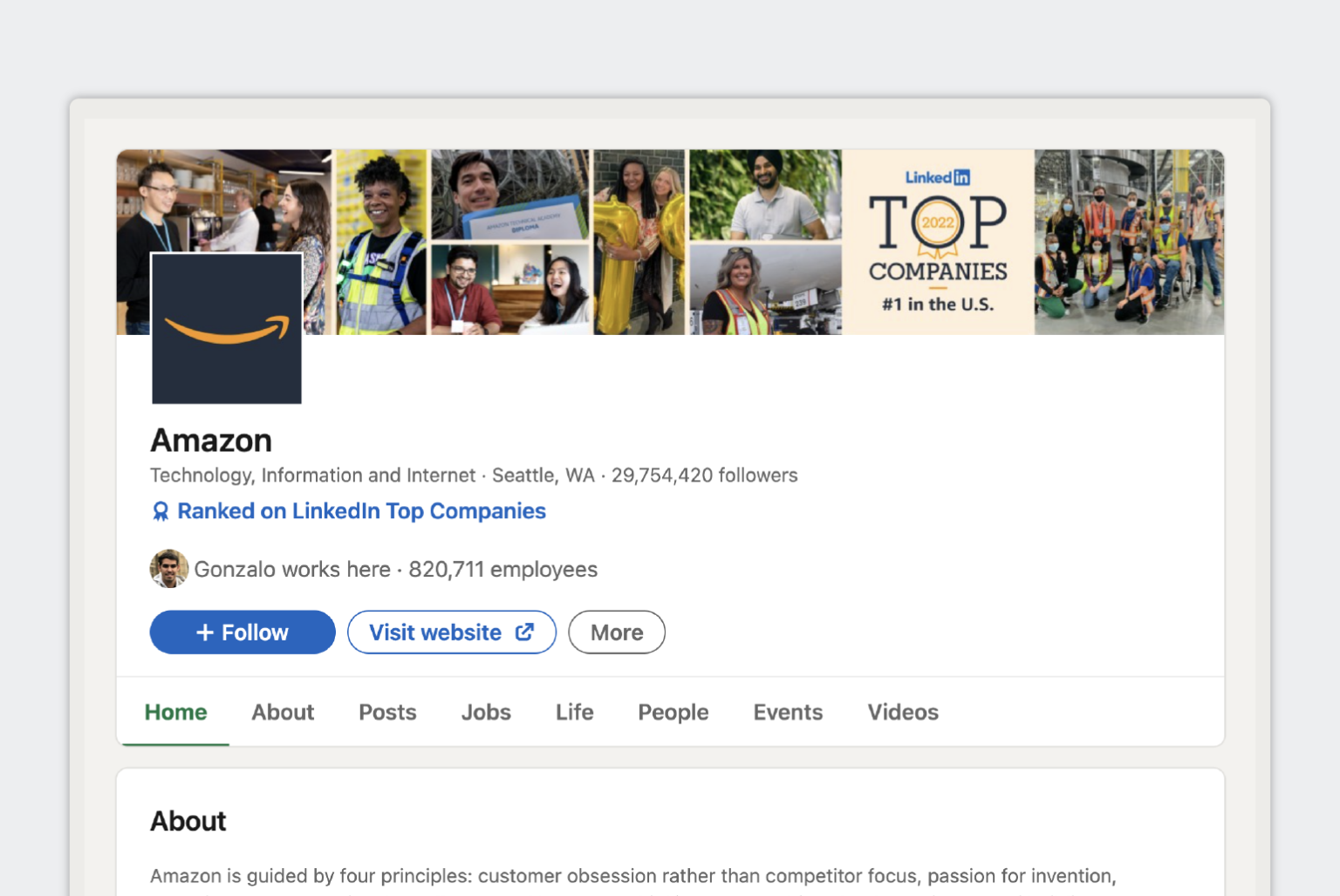The width and height of the screenshot is (1340, 896).
Task: Click the Amazon smile logo image
Action: pos(227,329)
